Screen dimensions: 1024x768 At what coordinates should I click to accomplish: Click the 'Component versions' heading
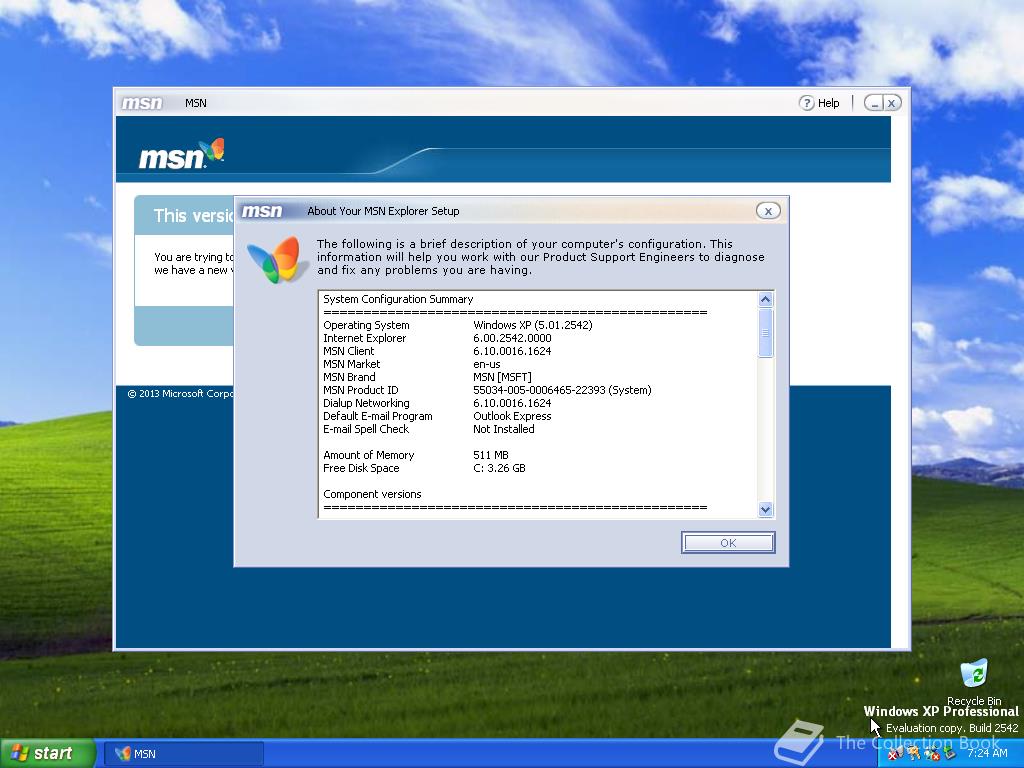click(372, 494)
